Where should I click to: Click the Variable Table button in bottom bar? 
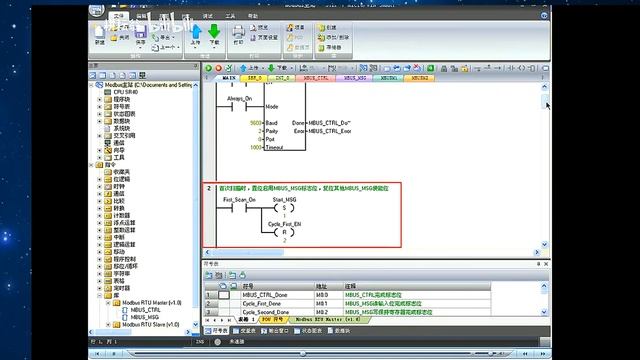(x=244, y=331)
